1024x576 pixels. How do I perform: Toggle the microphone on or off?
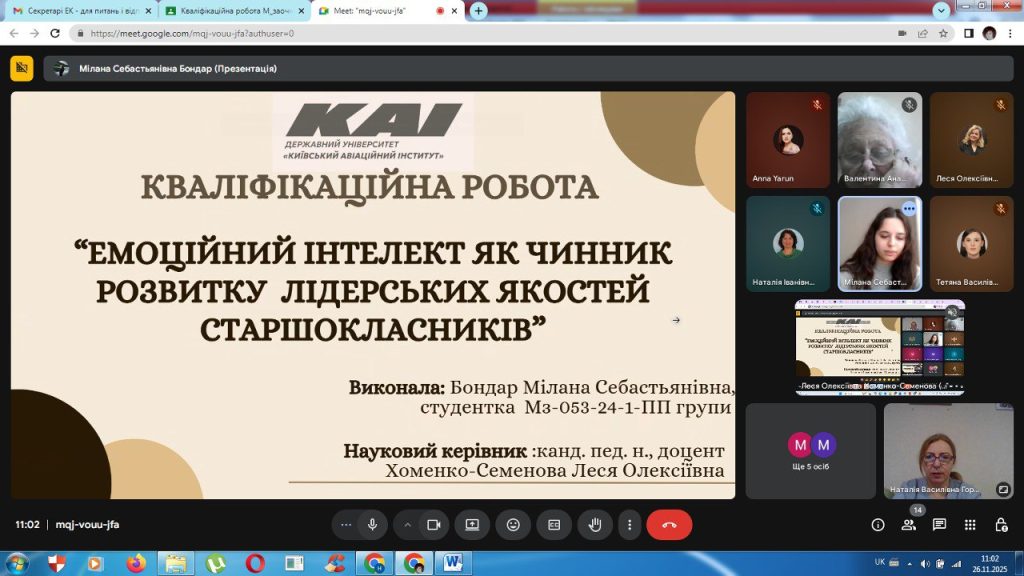tap(372, 524)
